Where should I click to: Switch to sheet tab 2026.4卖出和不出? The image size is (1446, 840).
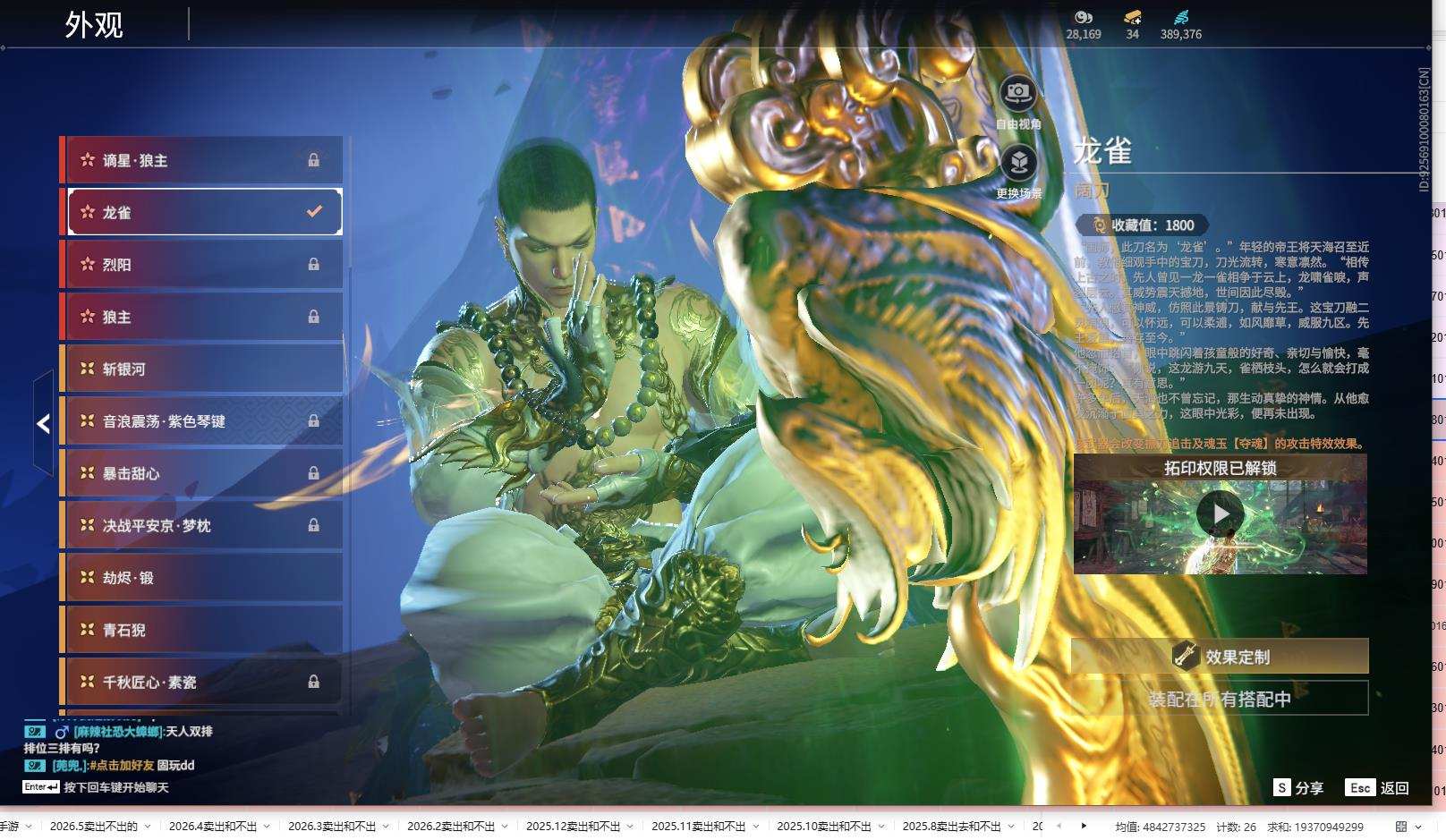click(213, 827)
